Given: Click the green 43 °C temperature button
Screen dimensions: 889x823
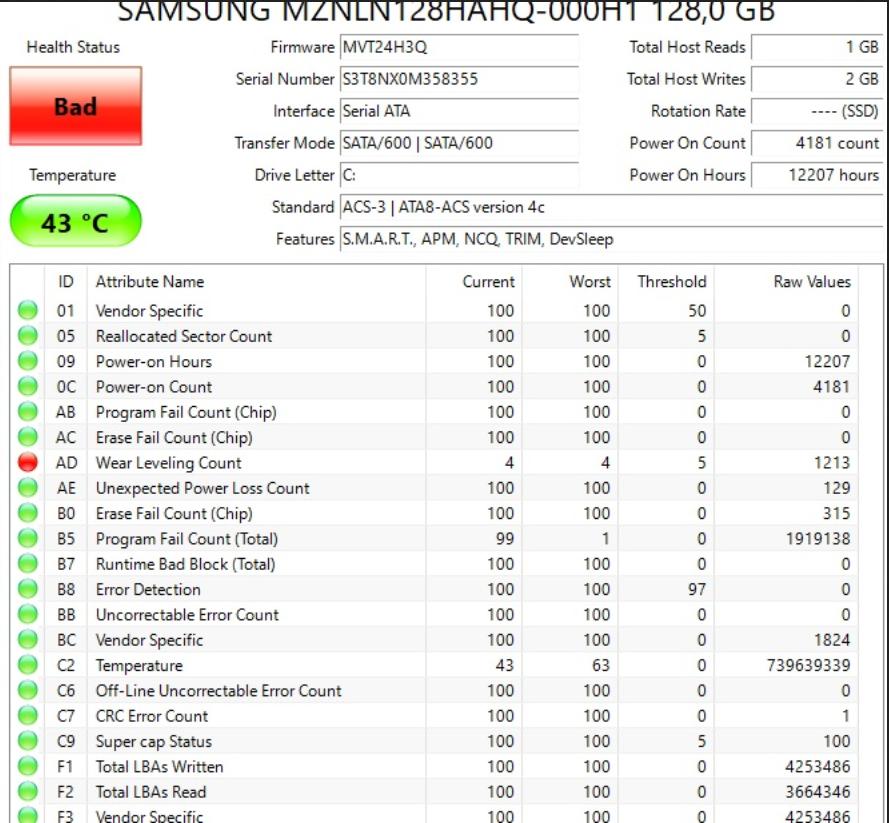Looking at the screenshot, I should point(75,221).
